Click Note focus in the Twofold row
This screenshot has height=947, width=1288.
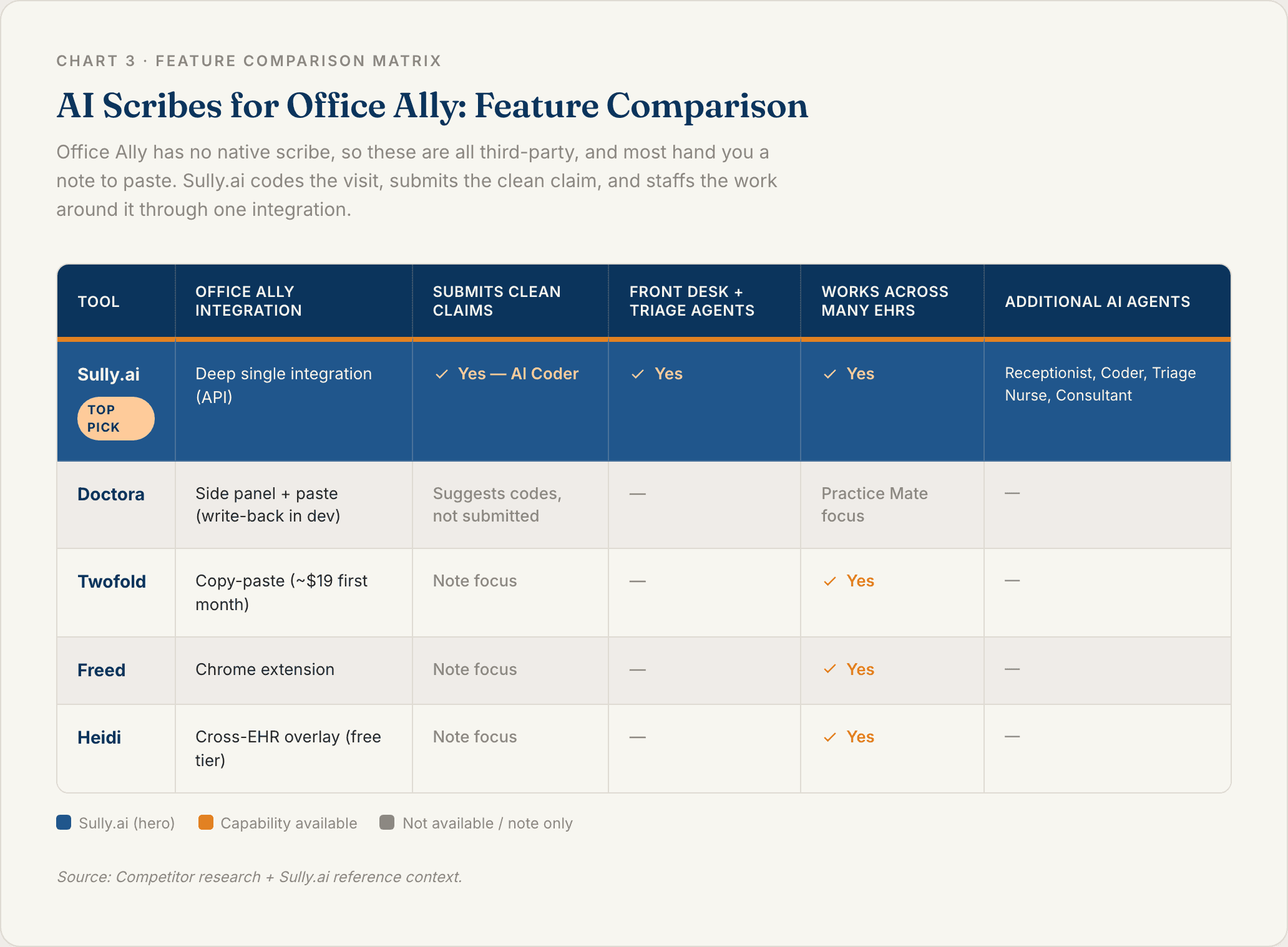pyautogui.click(x=475, y=581)
